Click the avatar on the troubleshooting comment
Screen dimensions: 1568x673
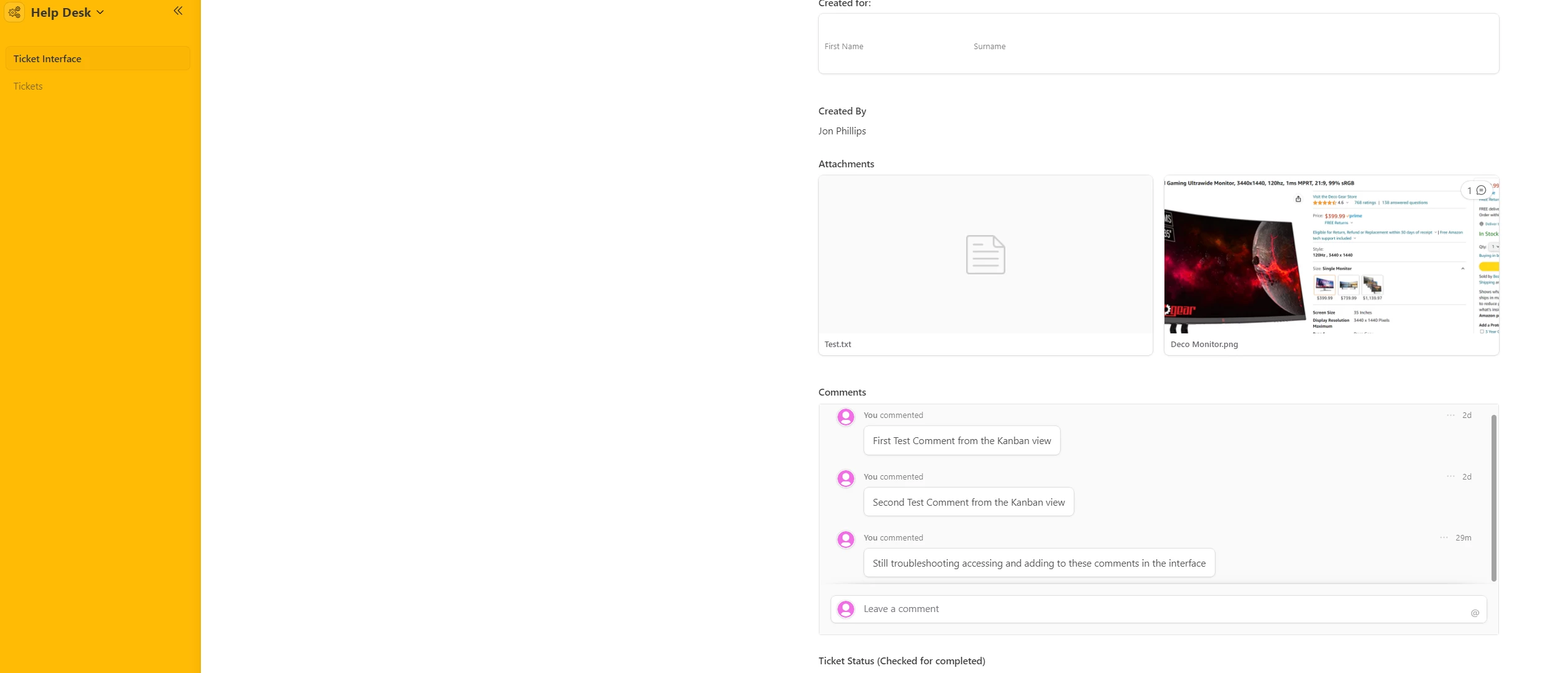point(846,539)
